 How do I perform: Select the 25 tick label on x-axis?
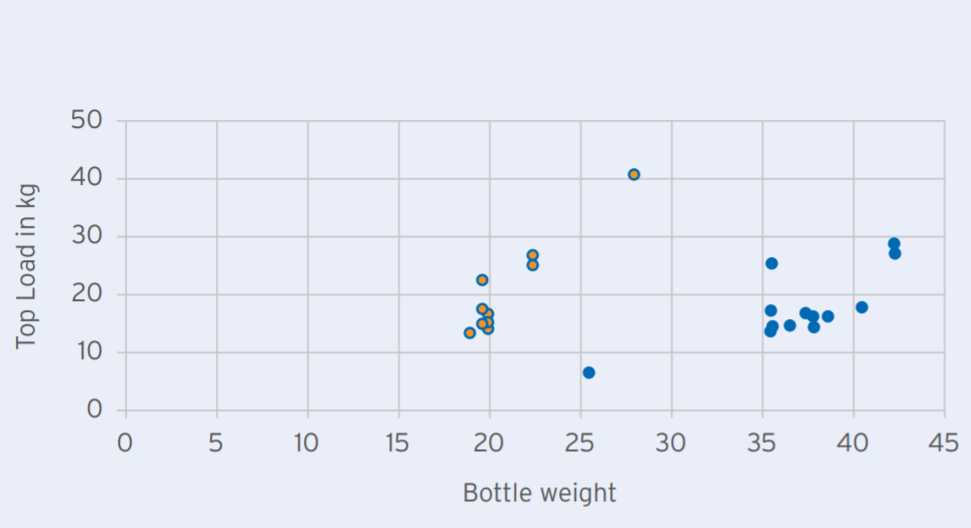(x=580, y=443)
